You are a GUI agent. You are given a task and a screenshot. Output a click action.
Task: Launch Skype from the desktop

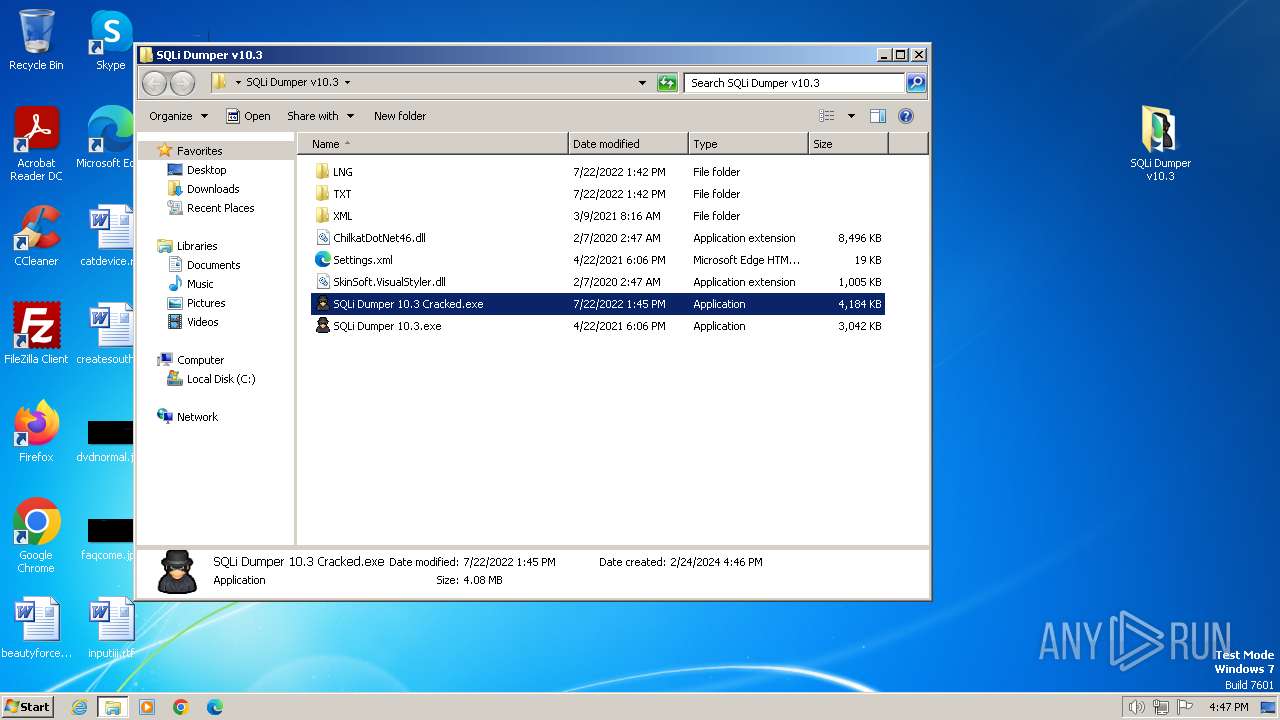click(110, 40)
